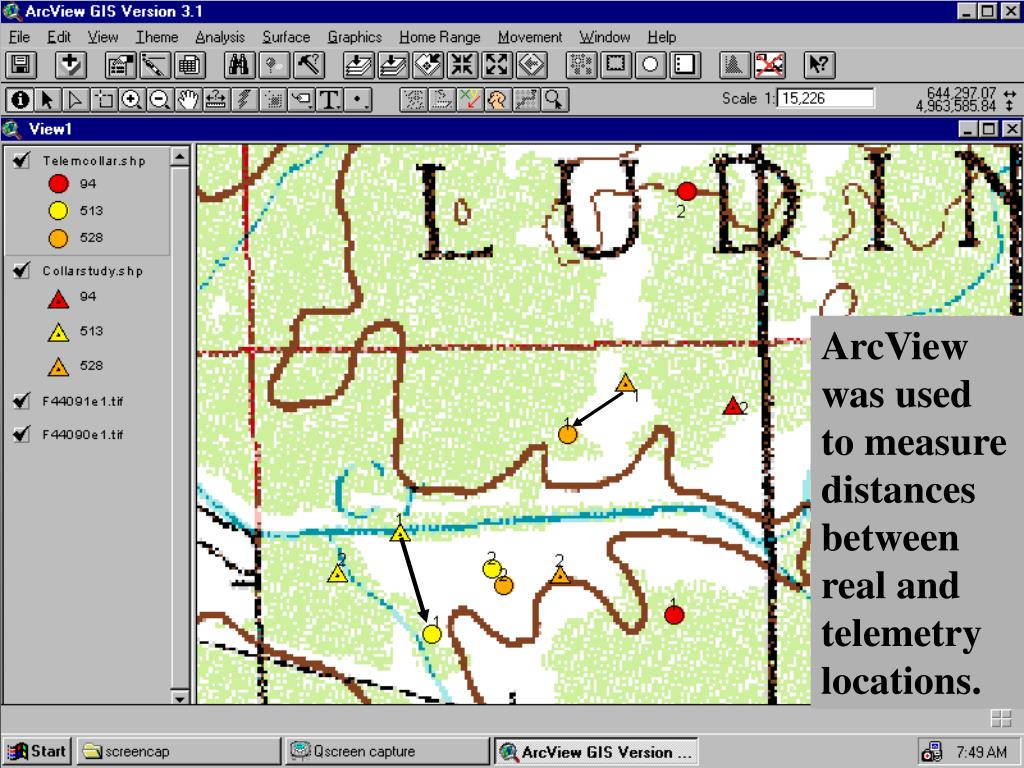Select the Collarstudy.shp theme name

pyautogui.click(x=93, y=270)
